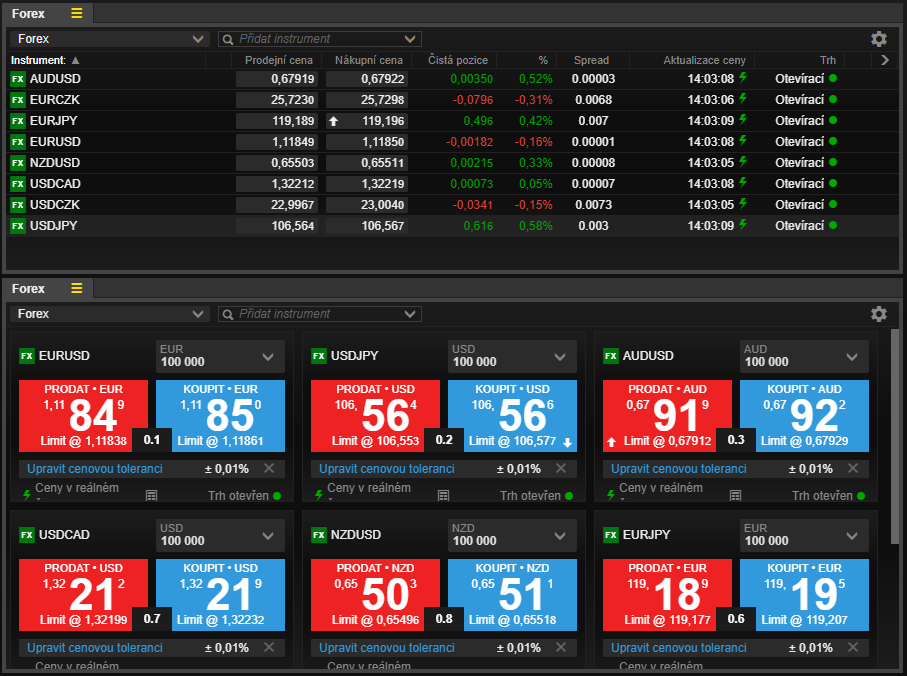Sort by Nákupní cena column header
Image resolution: width=907 pixels, height=676 pixels.
(x=368, y=60)
